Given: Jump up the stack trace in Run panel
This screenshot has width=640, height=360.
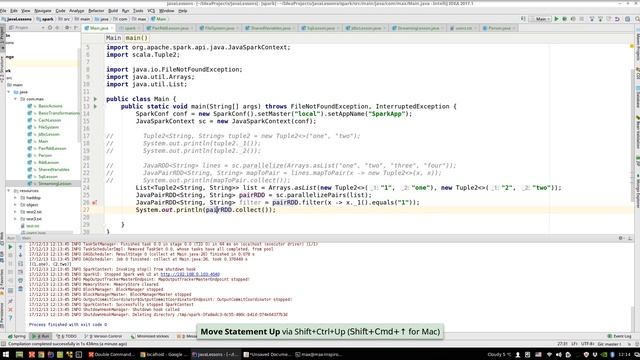Looking at the screenshot, I should 20,247.
